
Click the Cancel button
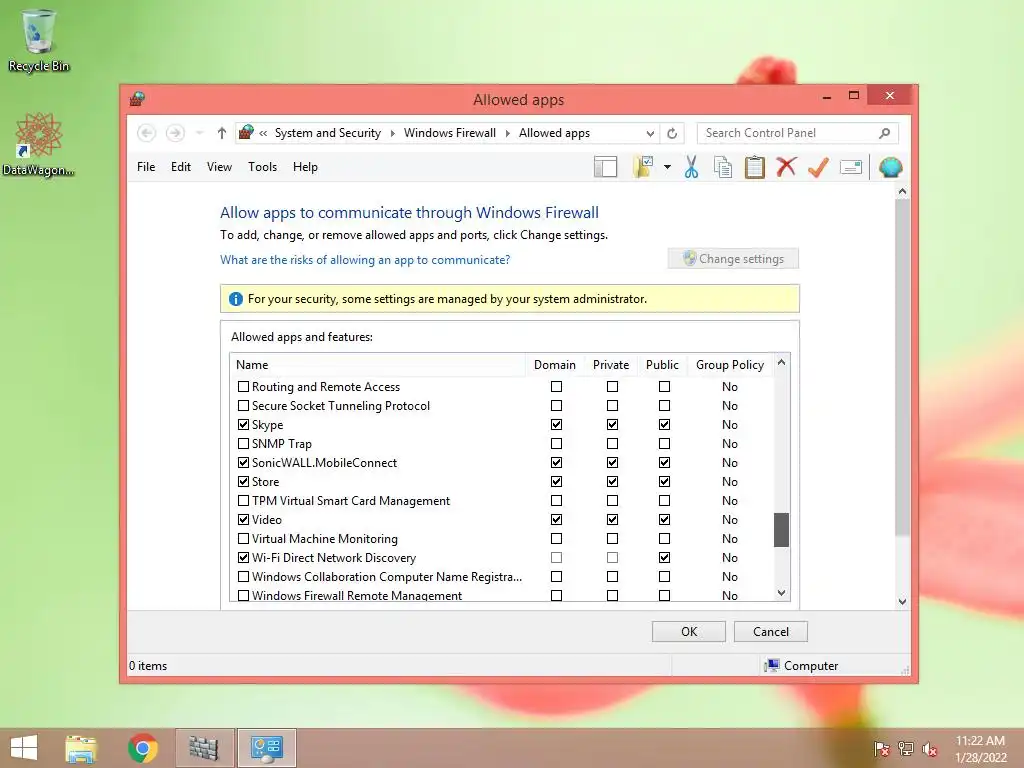[771, 632]
